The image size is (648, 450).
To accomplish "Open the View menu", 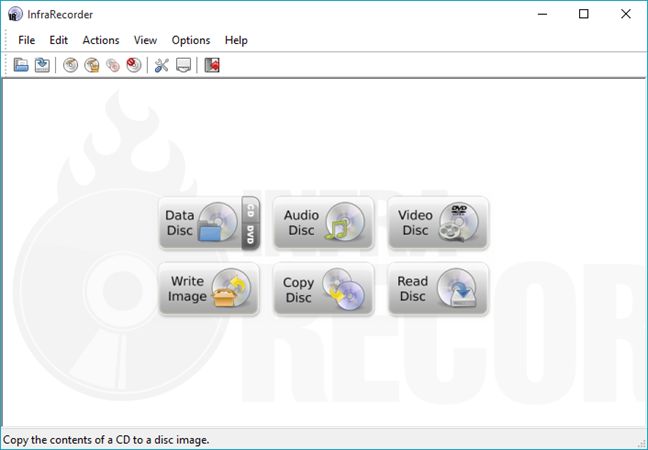I will (x=145, y=40).
